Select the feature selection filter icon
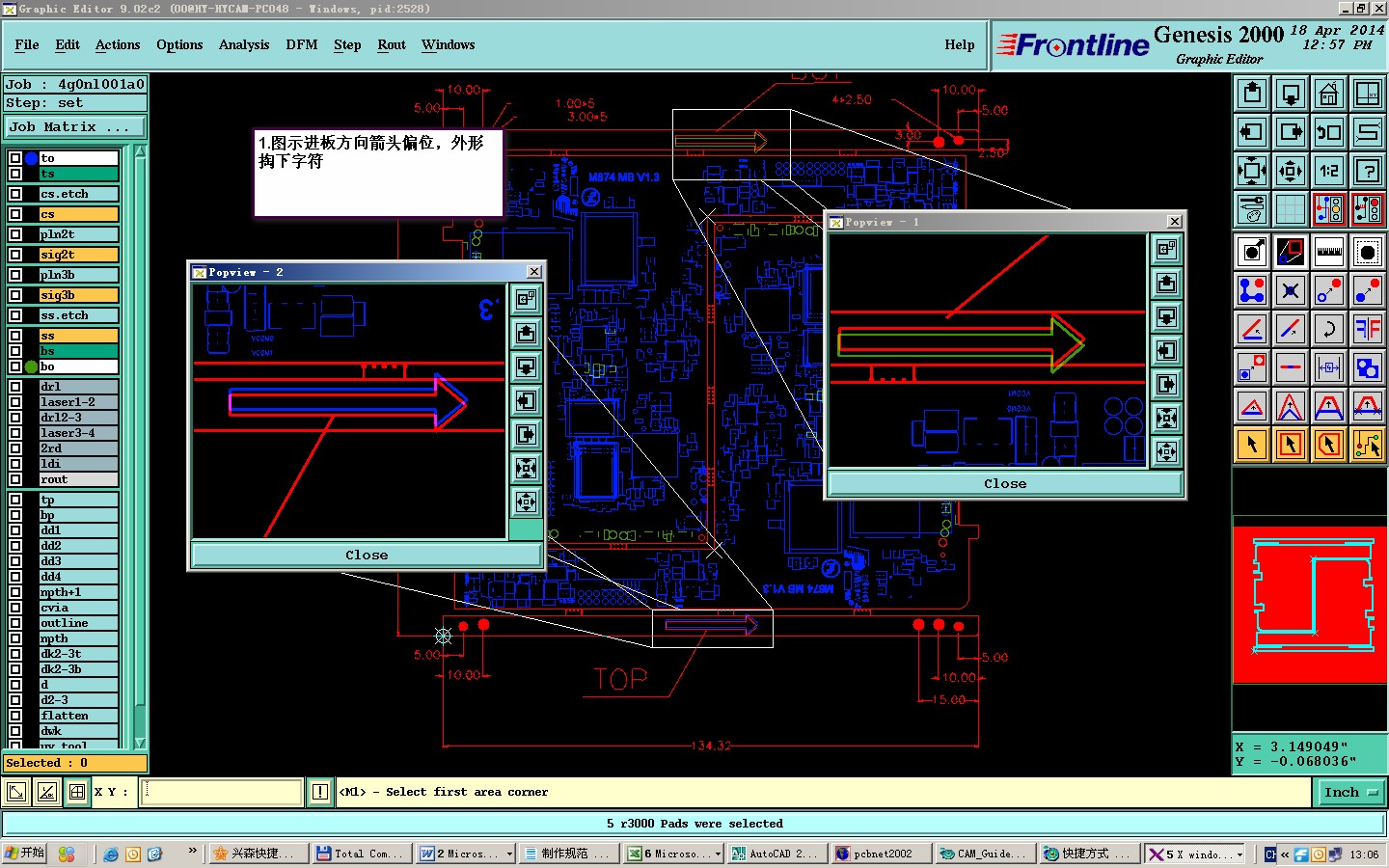 (1368, 253)
